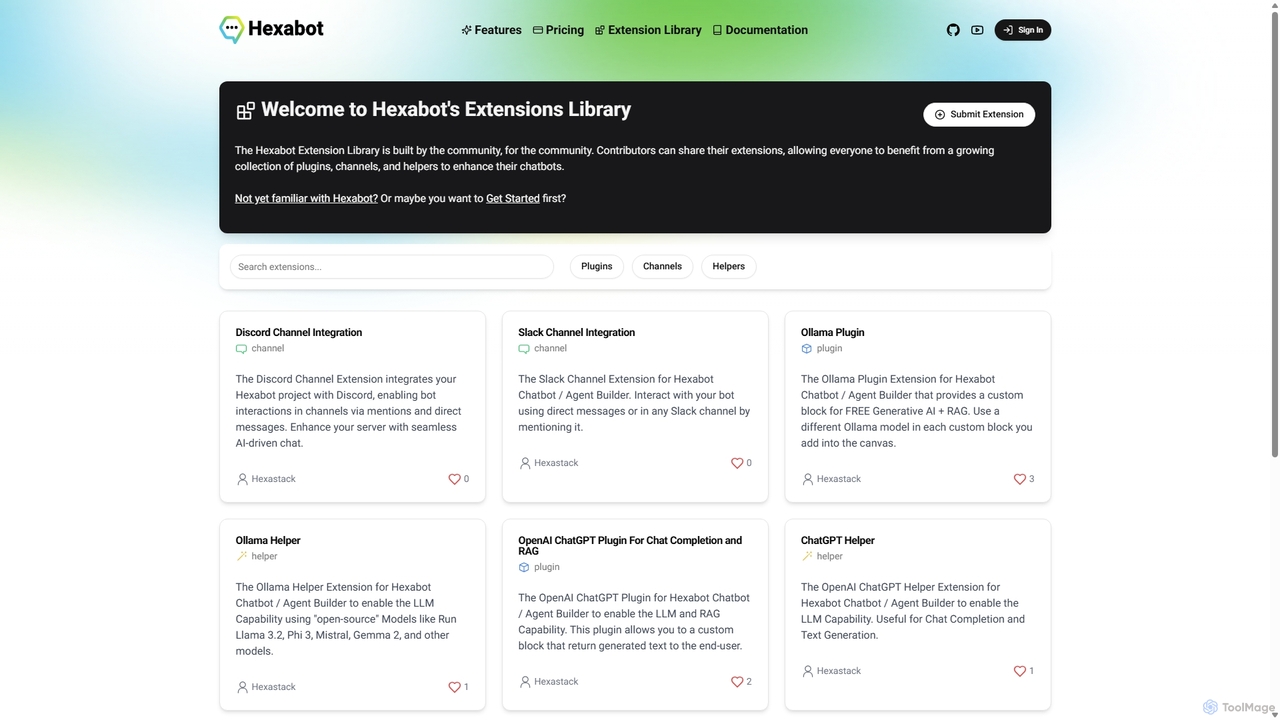Follow the 'Not yet familiar with Hexabot?' link
This screenshot has width=1280, height=720.
point(306,199)
